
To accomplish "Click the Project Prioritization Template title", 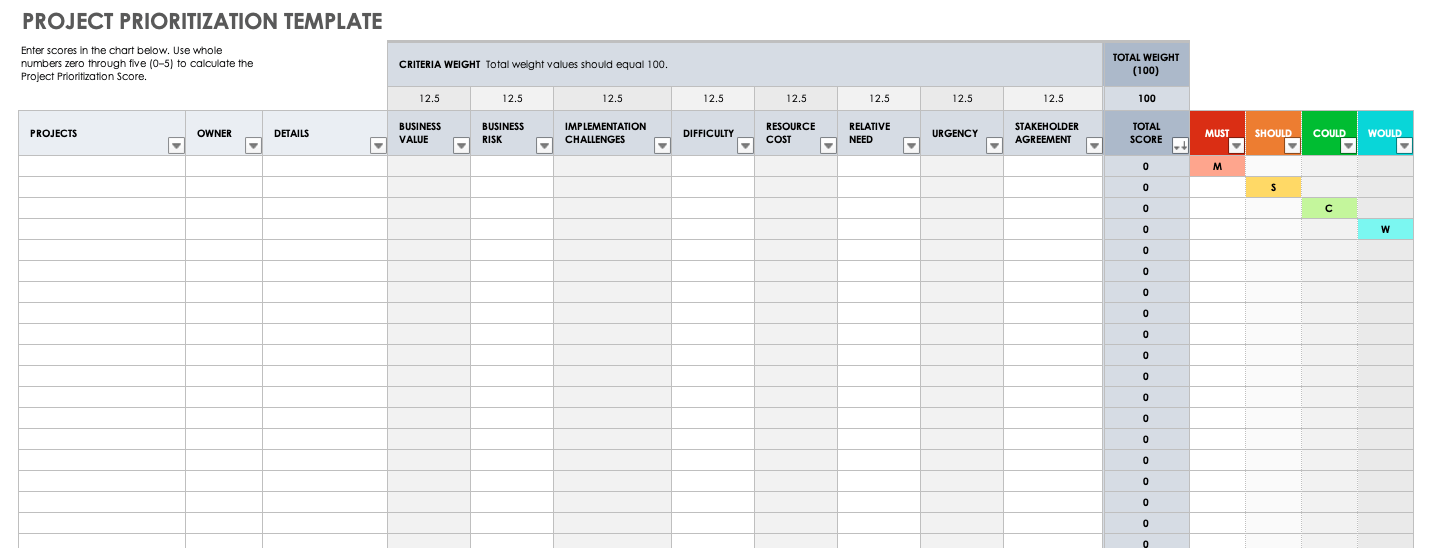I will click(202, 21).
